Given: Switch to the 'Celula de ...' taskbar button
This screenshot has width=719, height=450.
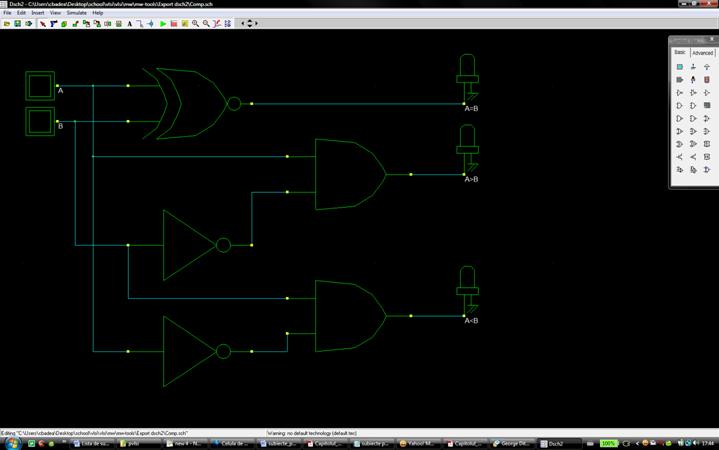Looking at the screenshot, I should [x=231, y=444].
